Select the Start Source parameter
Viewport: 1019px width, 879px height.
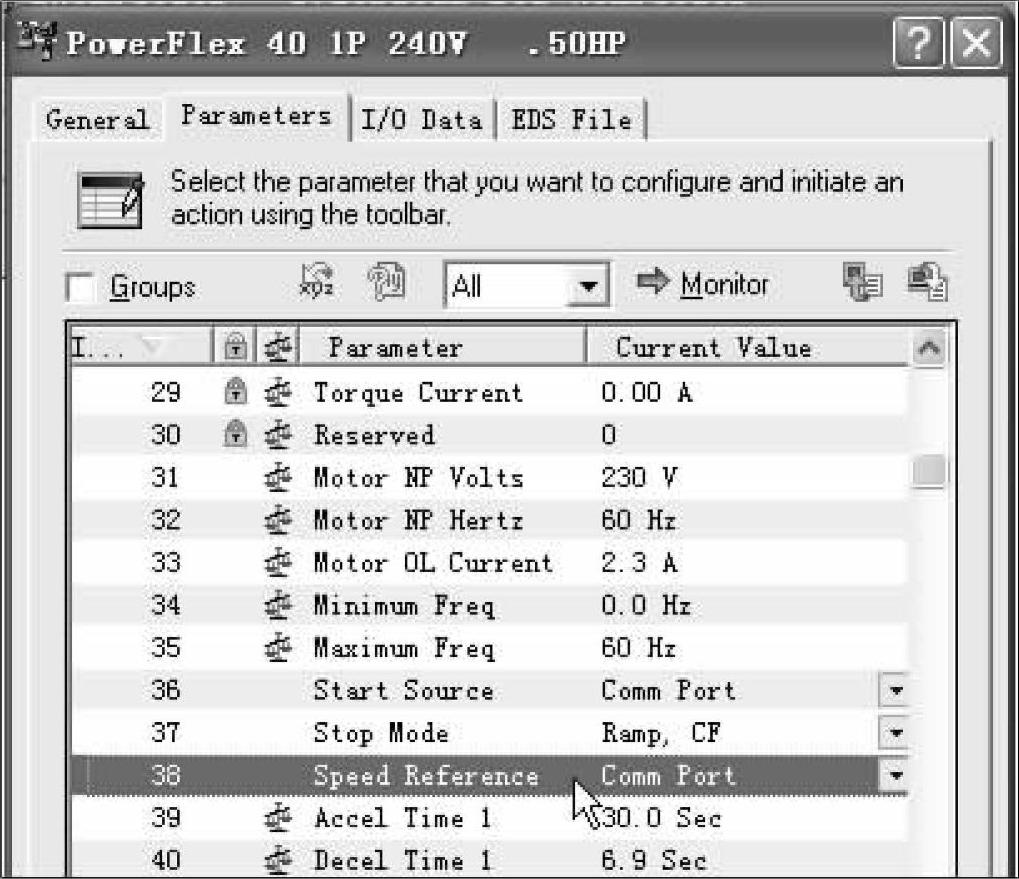point(403,690)
